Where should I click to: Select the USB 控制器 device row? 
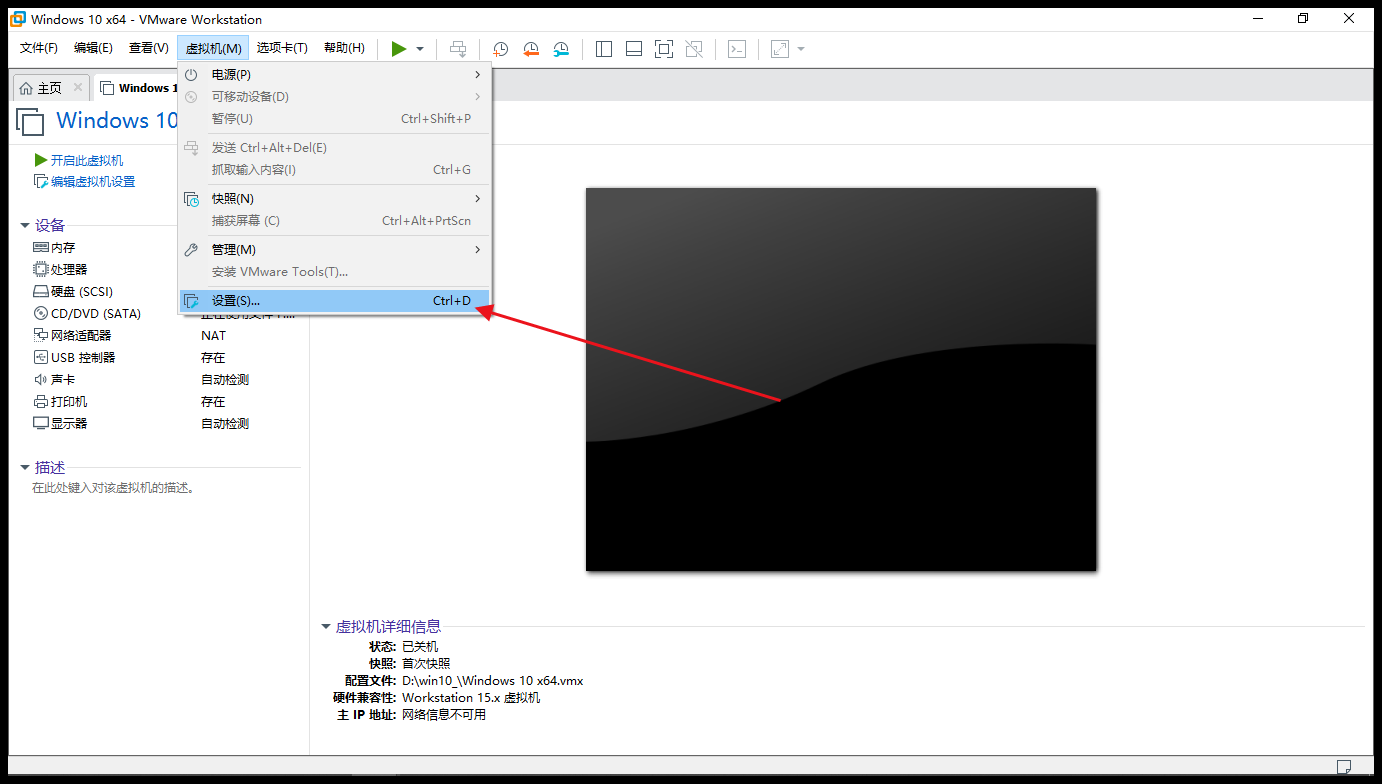(74, 358)
